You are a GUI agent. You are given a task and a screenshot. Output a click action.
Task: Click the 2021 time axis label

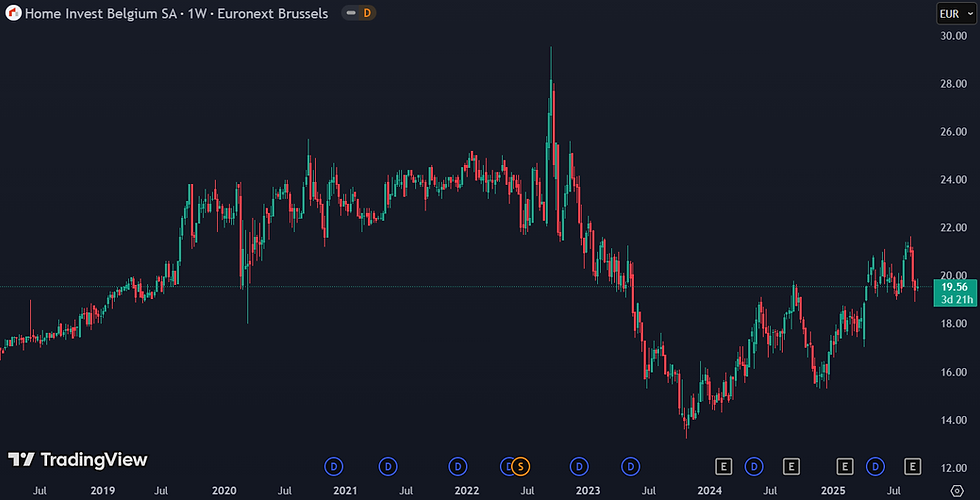coord(345,491)
